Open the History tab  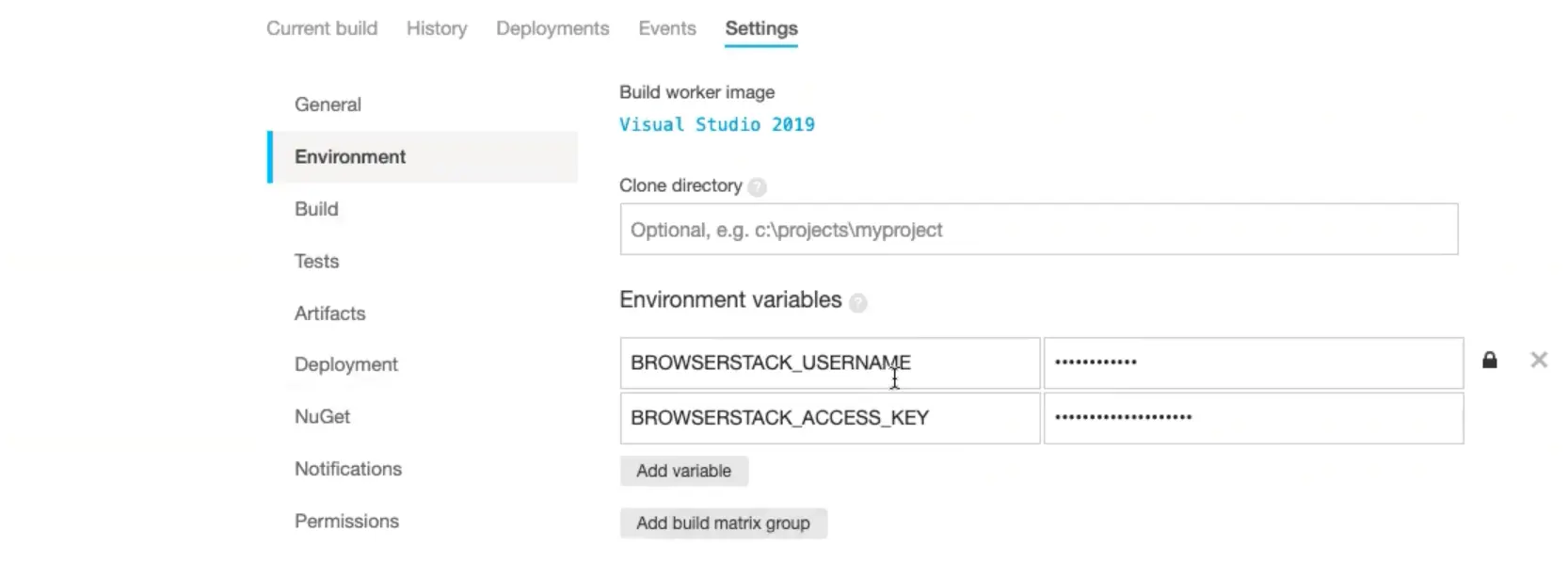437,28
